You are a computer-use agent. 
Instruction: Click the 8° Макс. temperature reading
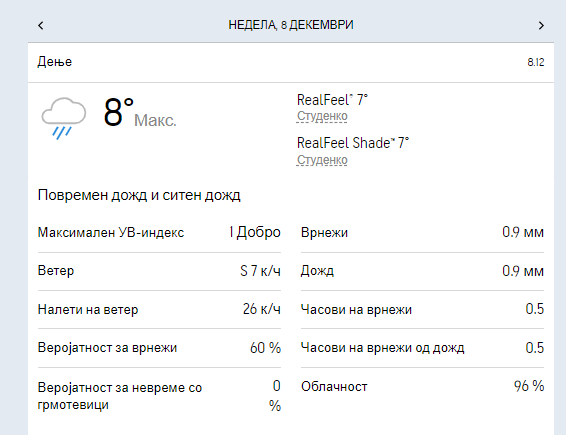tap(140, 113)
